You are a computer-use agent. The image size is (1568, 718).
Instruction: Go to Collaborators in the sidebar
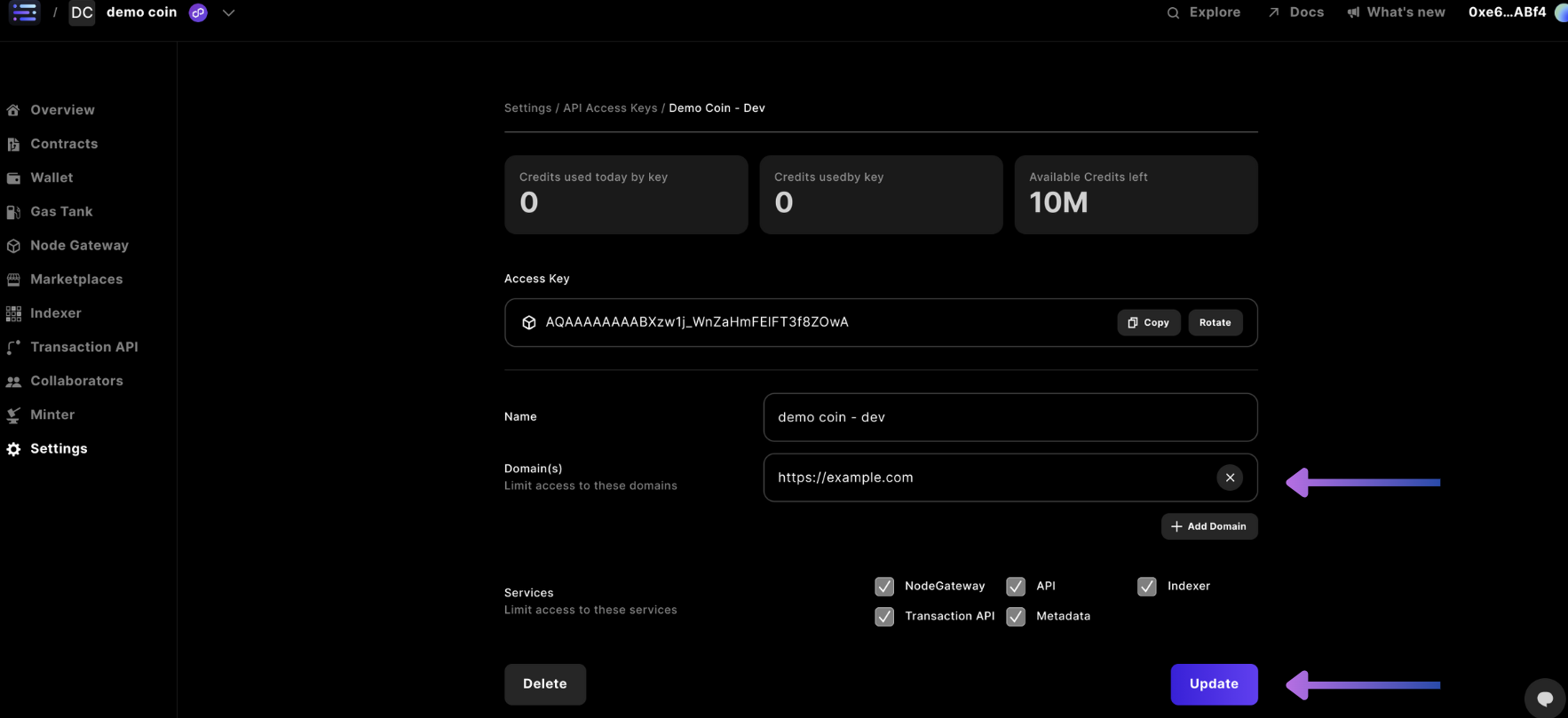point(76,381)
